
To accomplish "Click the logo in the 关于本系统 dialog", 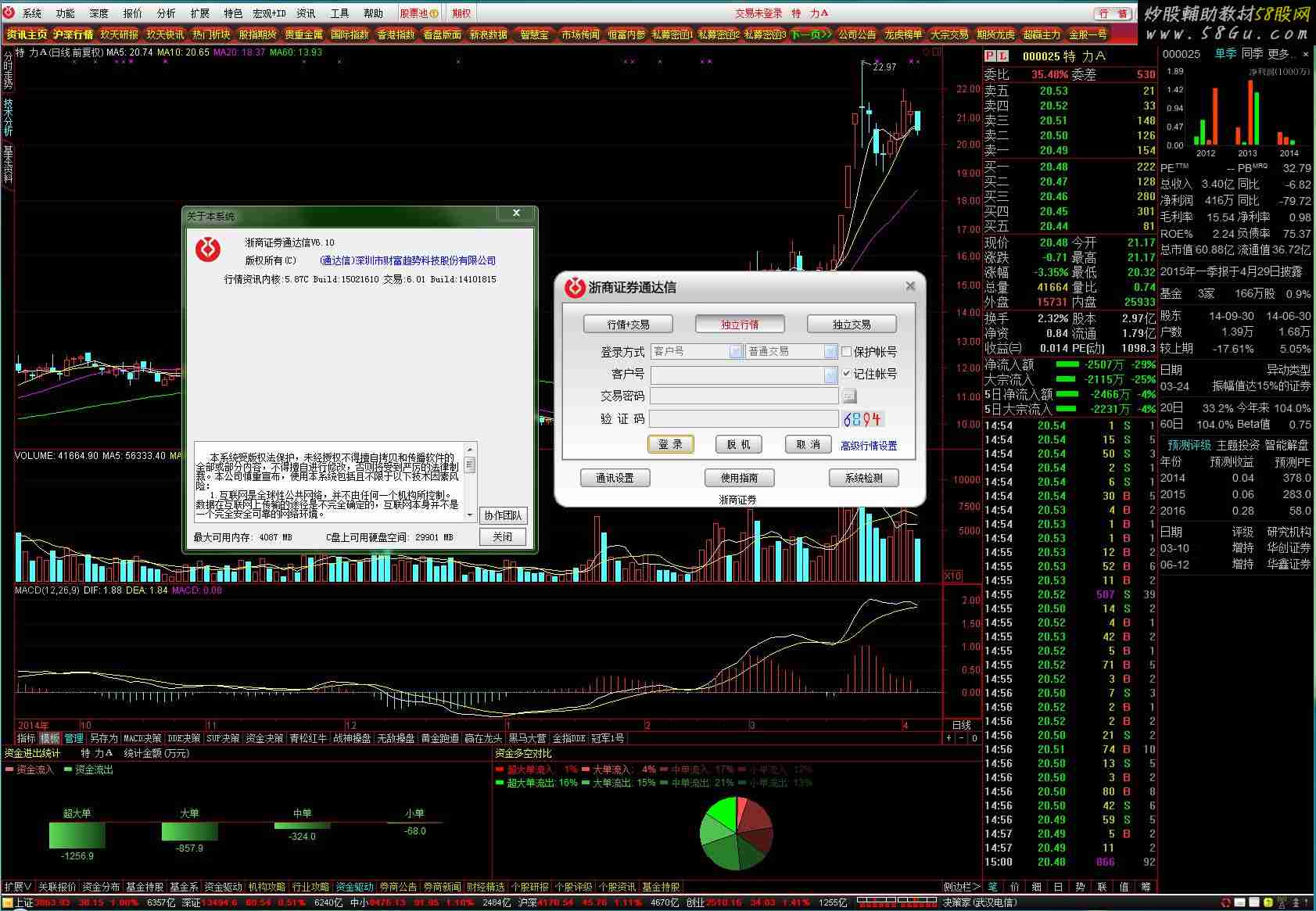I will [x=208, y=249].
